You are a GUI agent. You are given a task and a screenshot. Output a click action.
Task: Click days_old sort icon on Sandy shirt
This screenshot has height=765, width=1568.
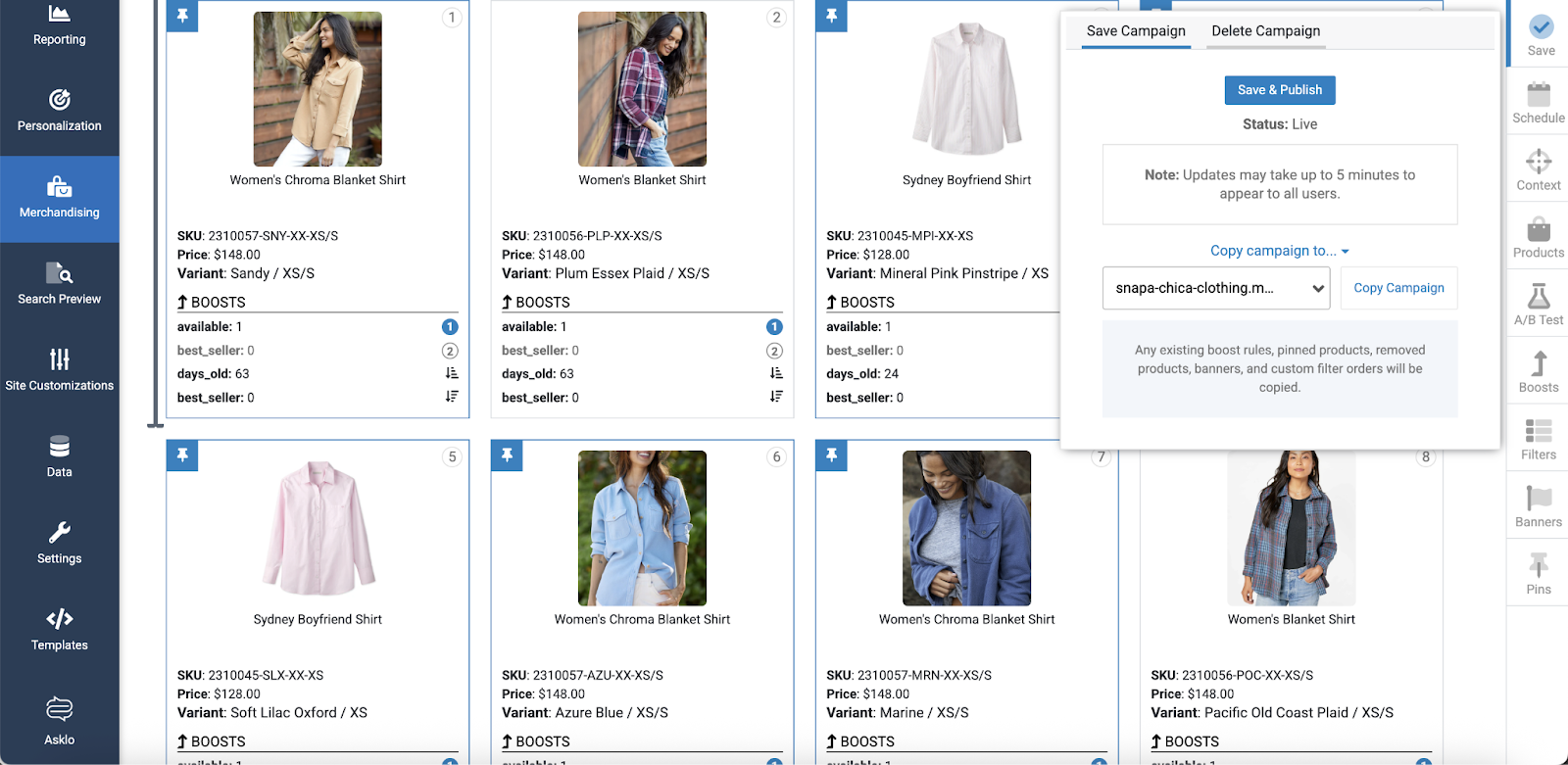tap(451, 373)
